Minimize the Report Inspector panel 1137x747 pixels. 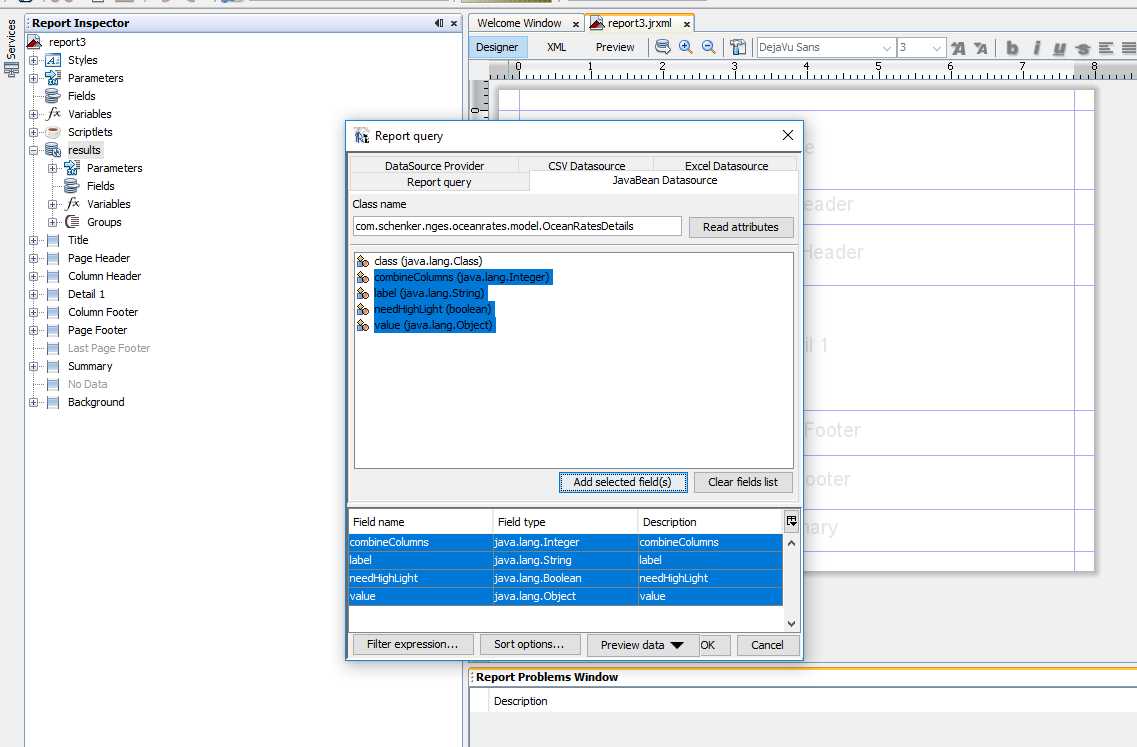pos(439,23)
